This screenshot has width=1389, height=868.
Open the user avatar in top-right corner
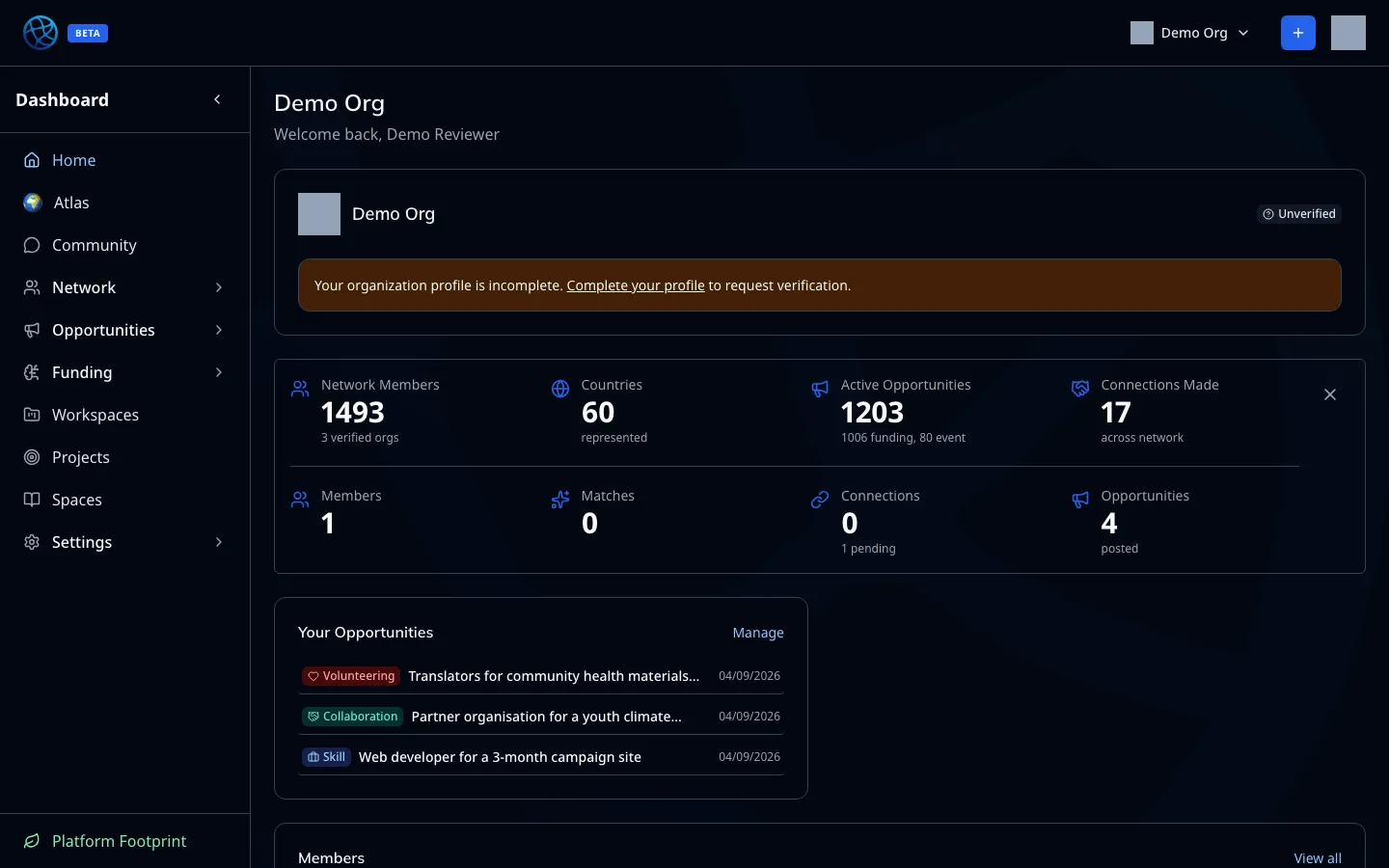pos(1348,33)
